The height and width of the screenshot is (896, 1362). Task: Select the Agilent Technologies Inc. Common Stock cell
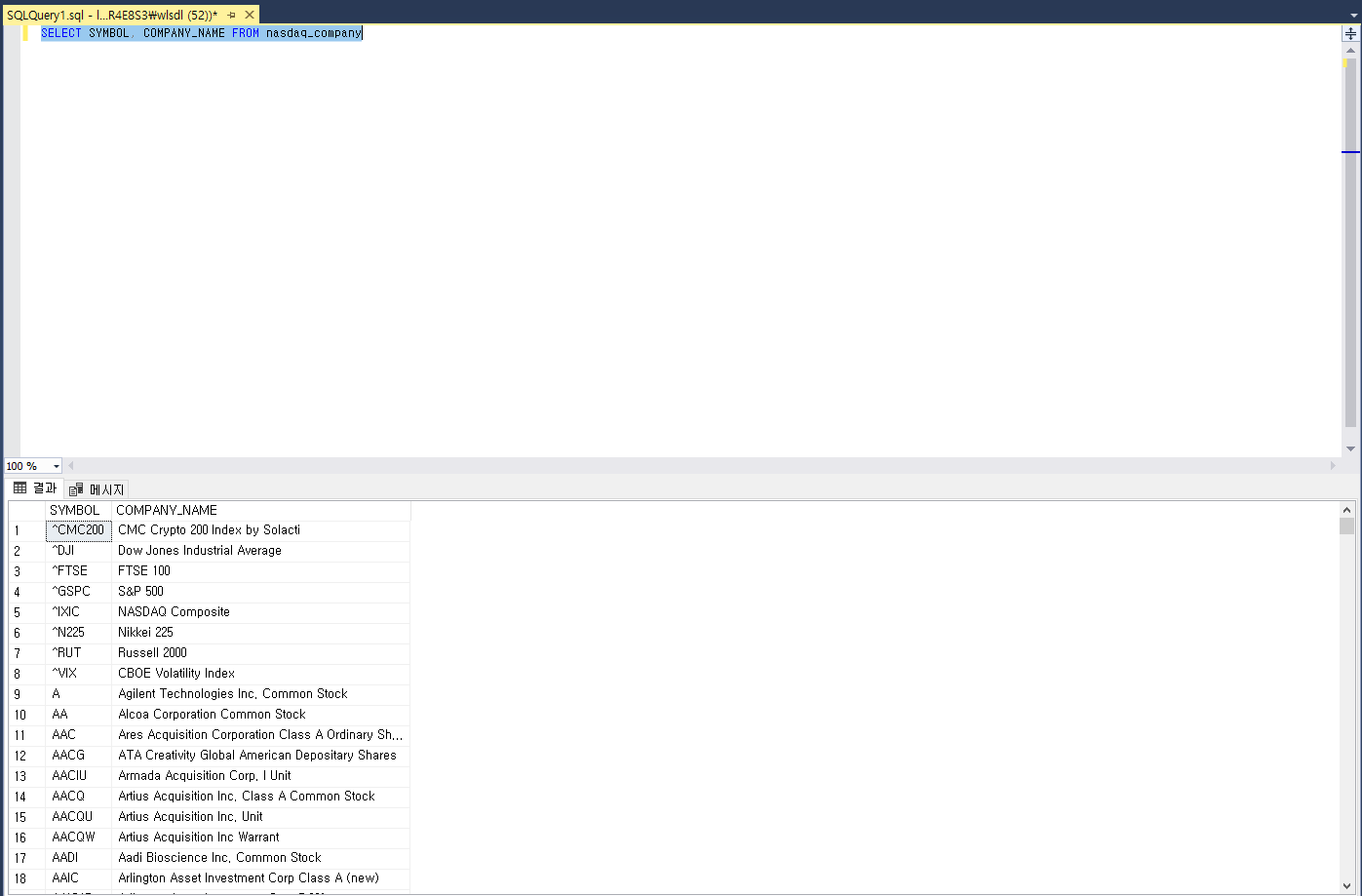pyautogui.click(x=260, y=694)
